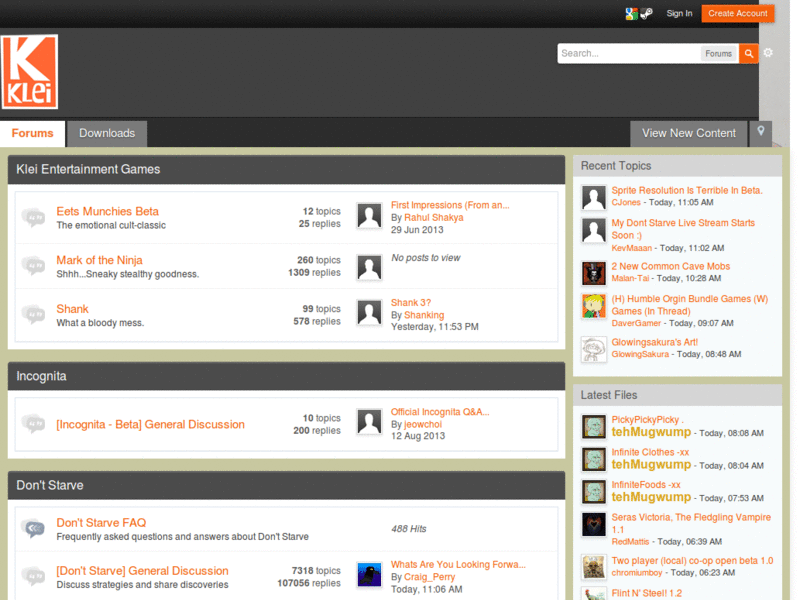Screen dimensions: 800x600
Task: Open Shanking's avatar in Shank row
Action: pos(369,313)
